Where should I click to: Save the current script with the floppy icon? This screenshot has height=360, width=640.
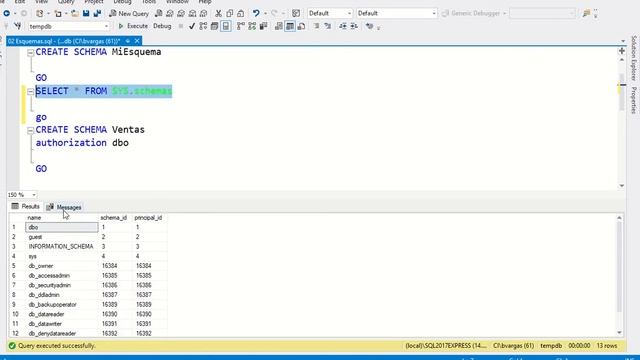[86, 13]
